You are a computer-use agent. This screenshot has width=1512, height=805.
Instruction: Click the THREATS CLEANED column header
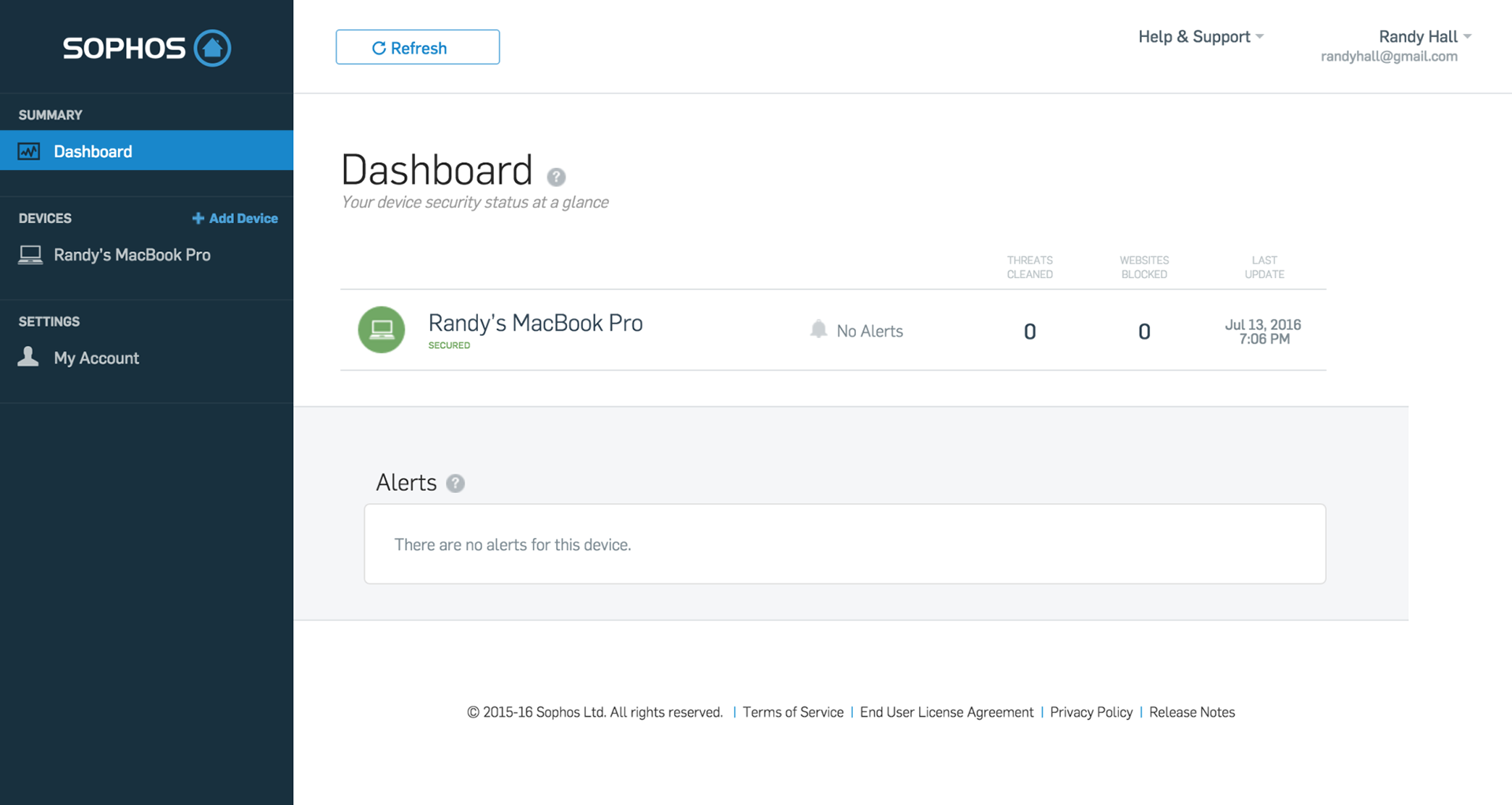(x=1029, y=267)
